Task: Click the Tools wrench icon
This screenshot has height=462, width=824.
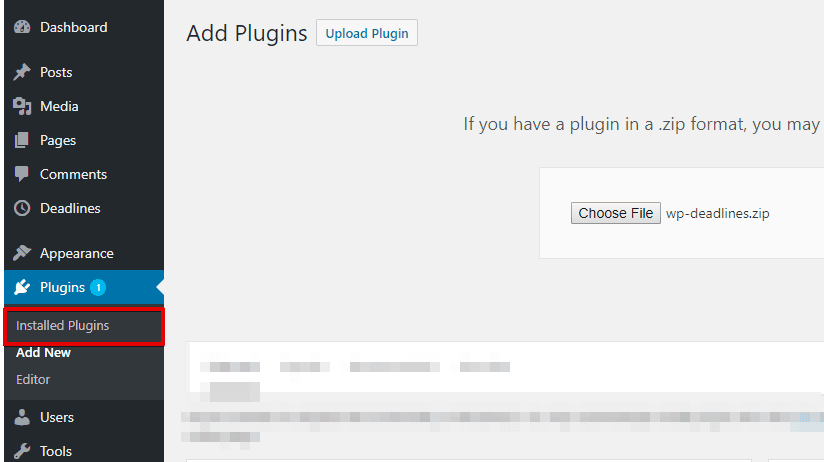Action: [x=22, y=452]
